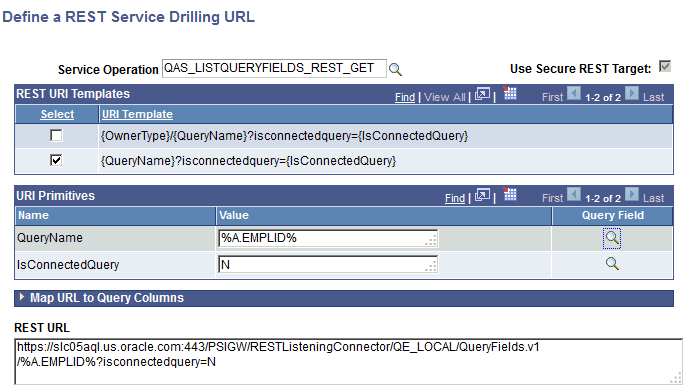Expand Map URL to Query Columns section

pos(22,297)
